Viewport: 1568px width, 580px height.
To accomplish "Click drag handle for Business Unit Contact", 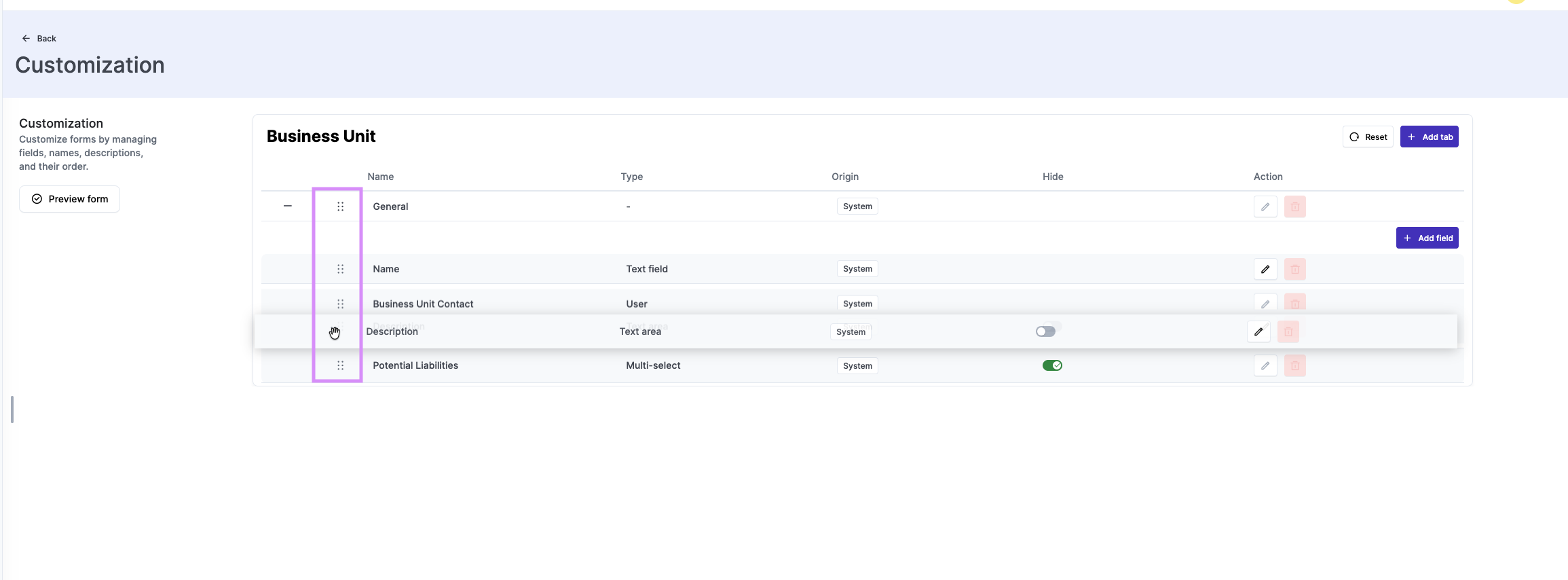I will pyautogui.click(x=340, y=304).
